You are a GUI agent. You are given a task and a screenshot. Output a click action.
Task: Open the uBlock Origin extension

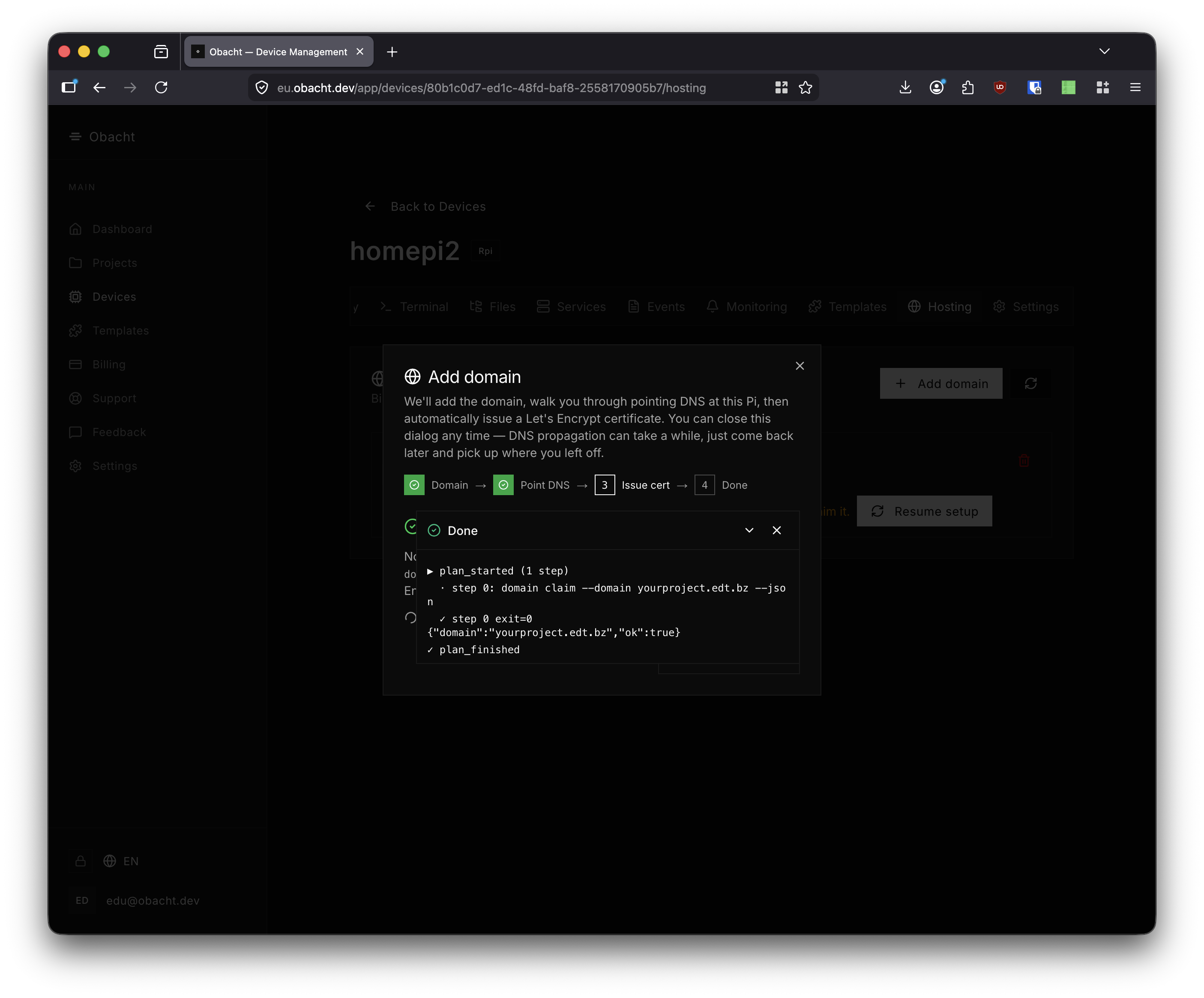pos(1000,87)
